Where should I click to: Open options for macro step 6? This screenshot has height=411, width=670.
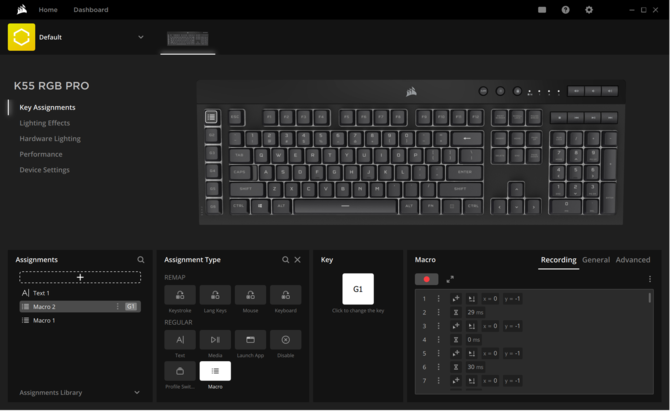[x=438, y=367]
